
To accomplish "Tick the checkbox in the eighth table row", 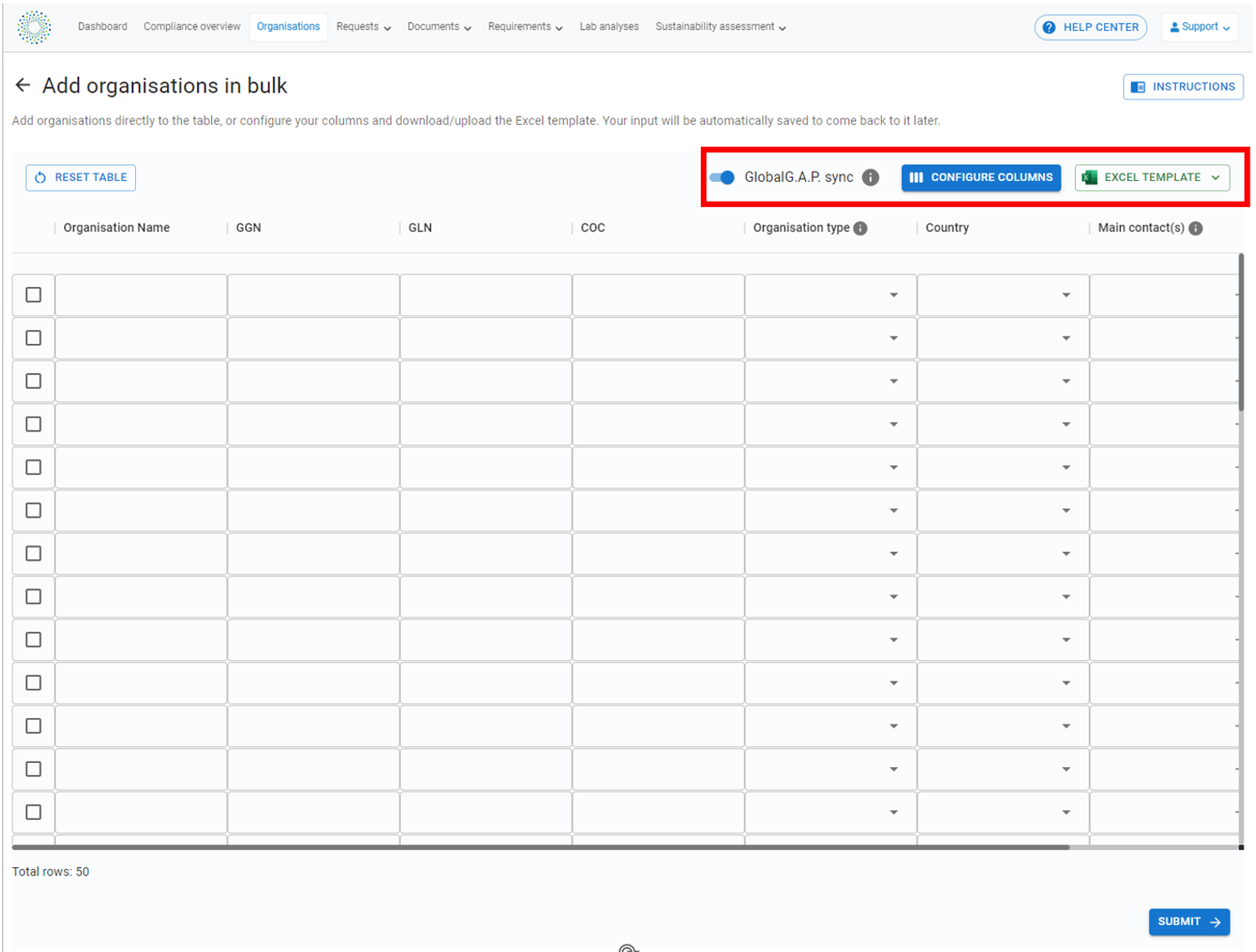I will pos(33,596).
